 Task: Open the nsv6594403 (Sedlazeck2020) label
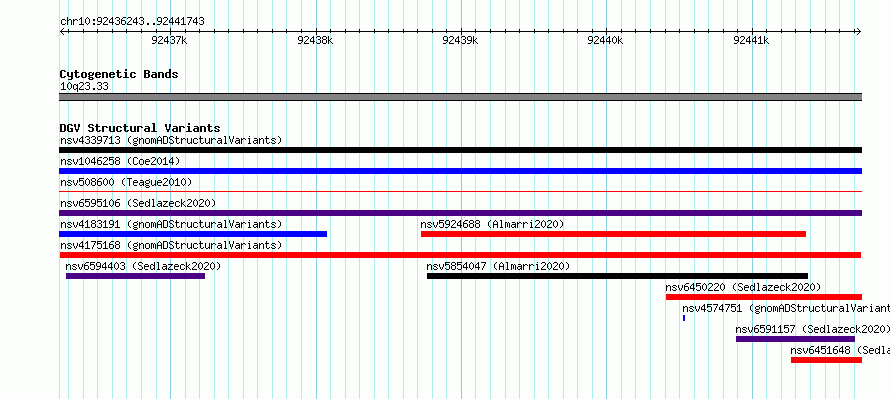pos(143,266)
